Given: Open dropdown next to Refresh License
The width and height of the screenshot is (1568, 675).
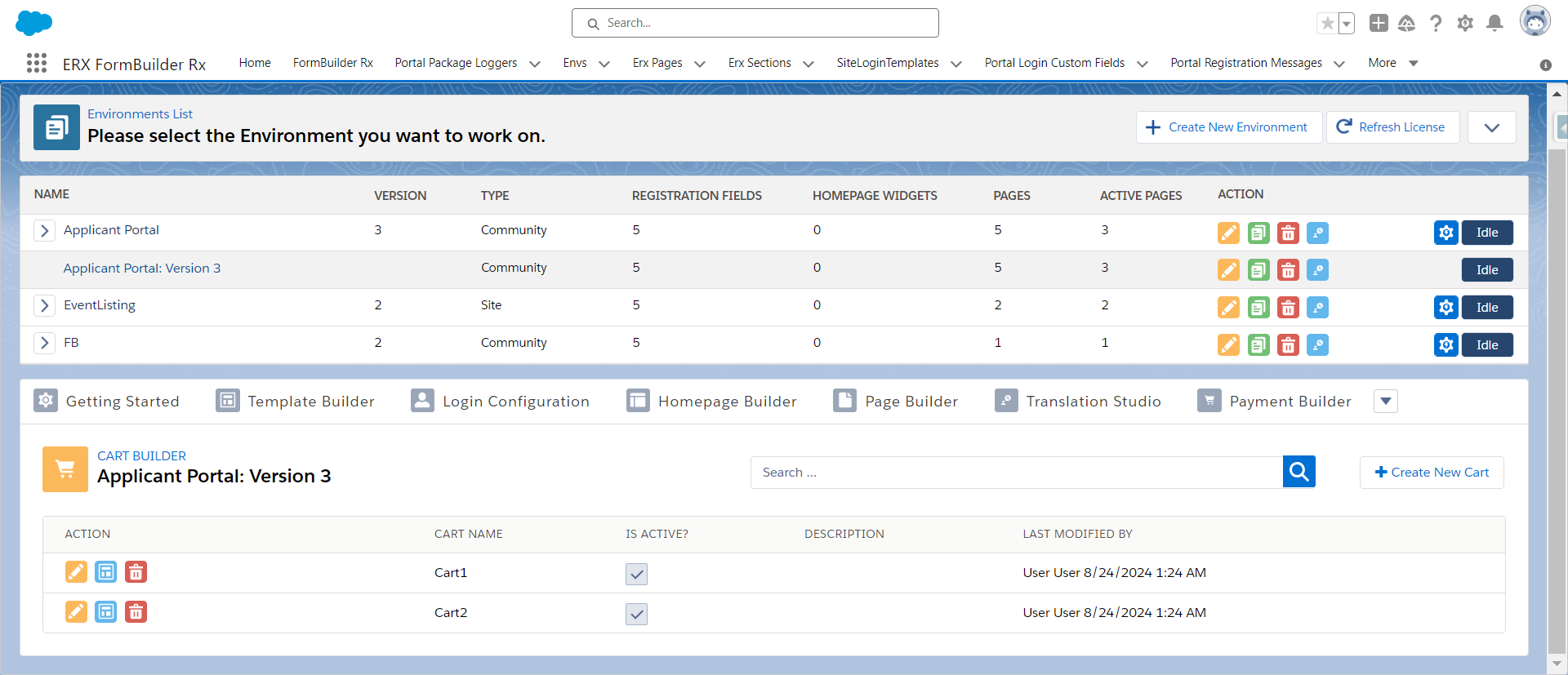Looking at the screenshot, I should [1491, 127].
